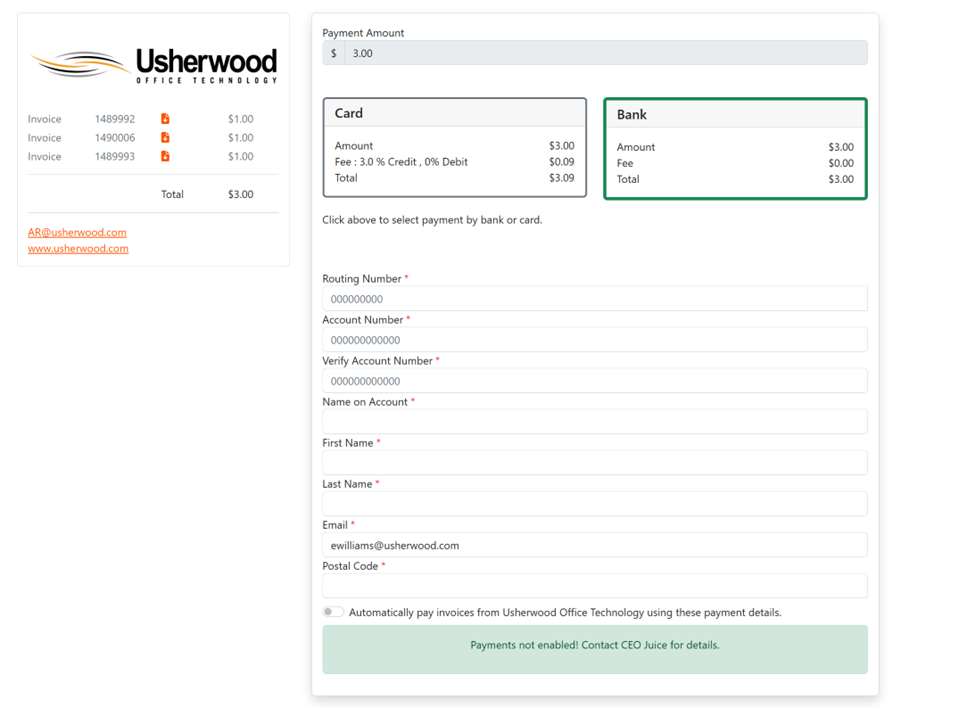Screen dimensions: 975x708
Task: Click the Payment Amount field
Action: coord(604,53)
